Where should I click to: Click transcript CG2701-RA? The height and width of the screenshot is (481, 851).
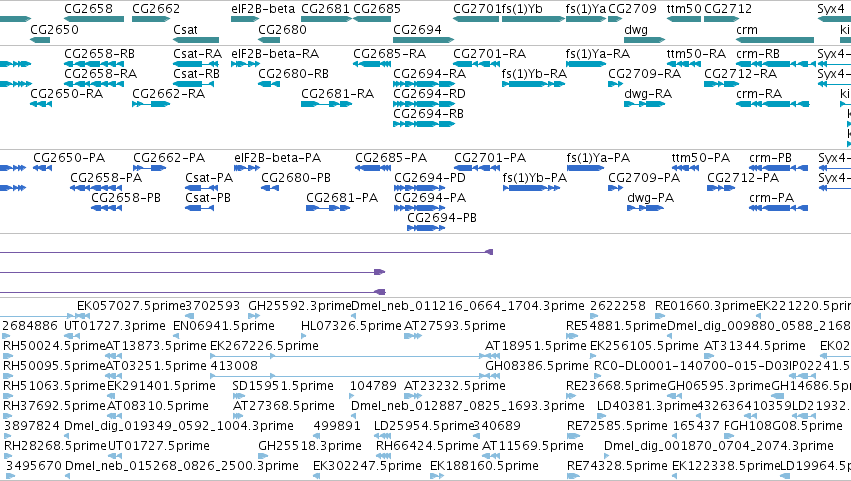click(476, 64)
